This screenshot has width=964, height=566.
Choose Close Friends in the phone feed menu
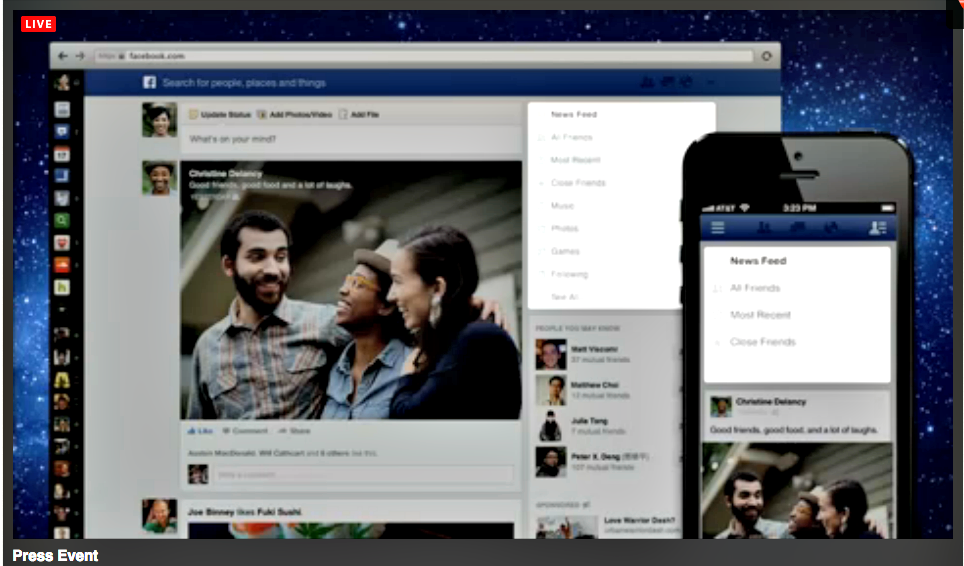(763, 342)
